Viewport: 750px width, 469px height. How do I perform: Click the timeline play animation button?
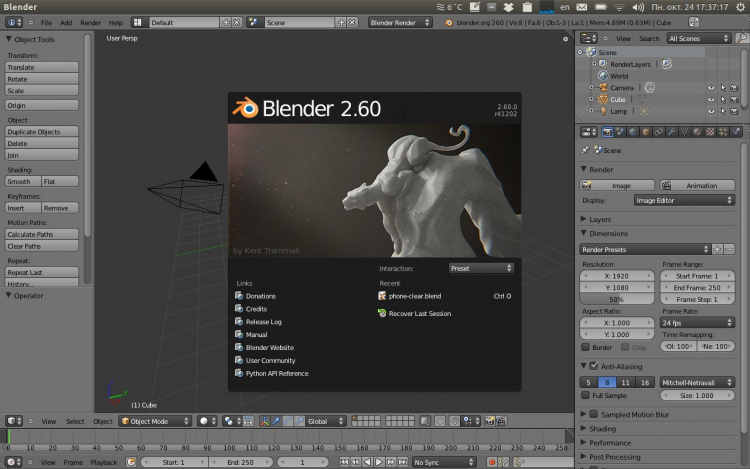pyautogui.click(x=379, y=462)
